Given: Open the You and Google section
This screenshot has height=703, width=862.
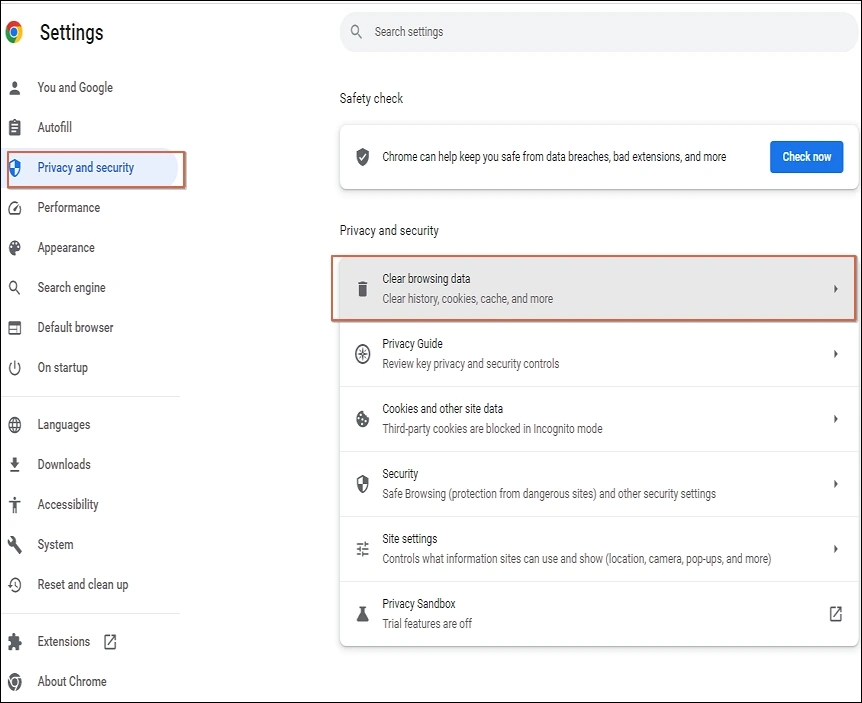Looking at the screenshot, I should point(75,88).
